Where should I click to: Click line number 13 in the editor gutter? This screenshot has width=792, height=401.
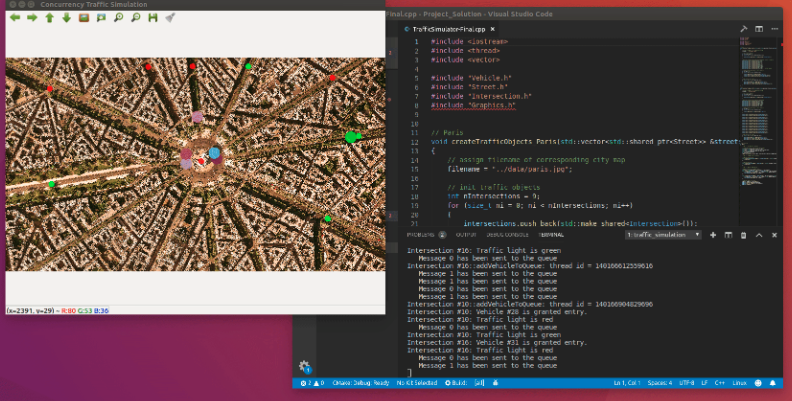(415, 151)
